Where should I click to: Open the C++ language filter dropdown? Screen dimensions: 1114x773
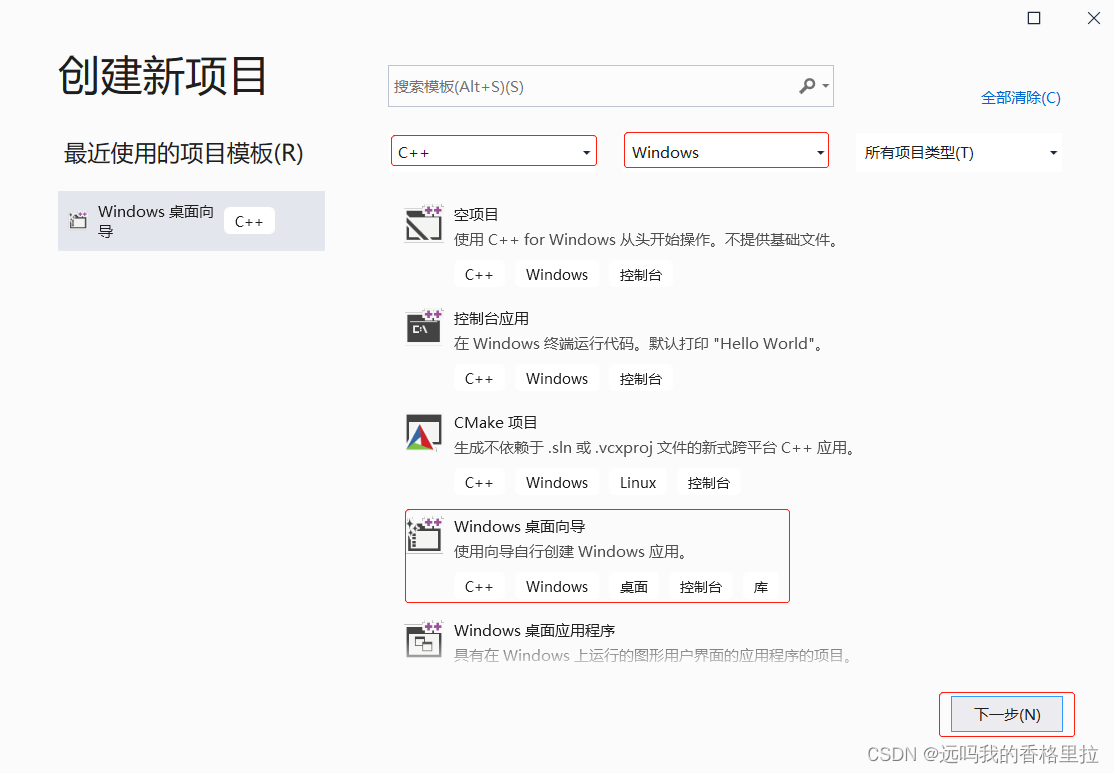click(x=494, y=152)
